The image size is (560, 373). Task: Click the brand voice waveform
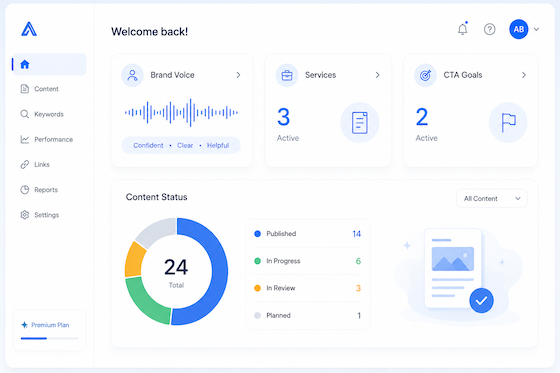tap(181, 113)
